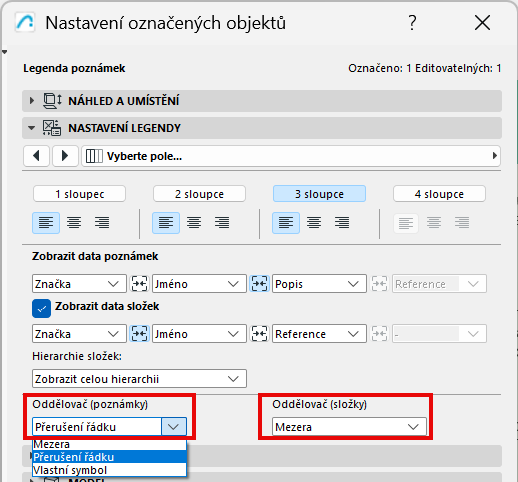Toggle merge icon between Značka and Jméno (složek row)
Viewport: 518px width, 482px height.
click(139, 334)
